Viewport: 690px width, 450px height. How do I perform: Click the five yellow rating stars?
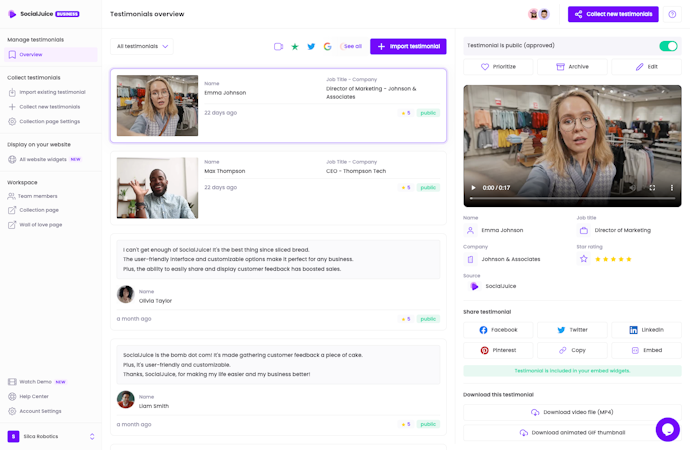(x=613, y=259)
